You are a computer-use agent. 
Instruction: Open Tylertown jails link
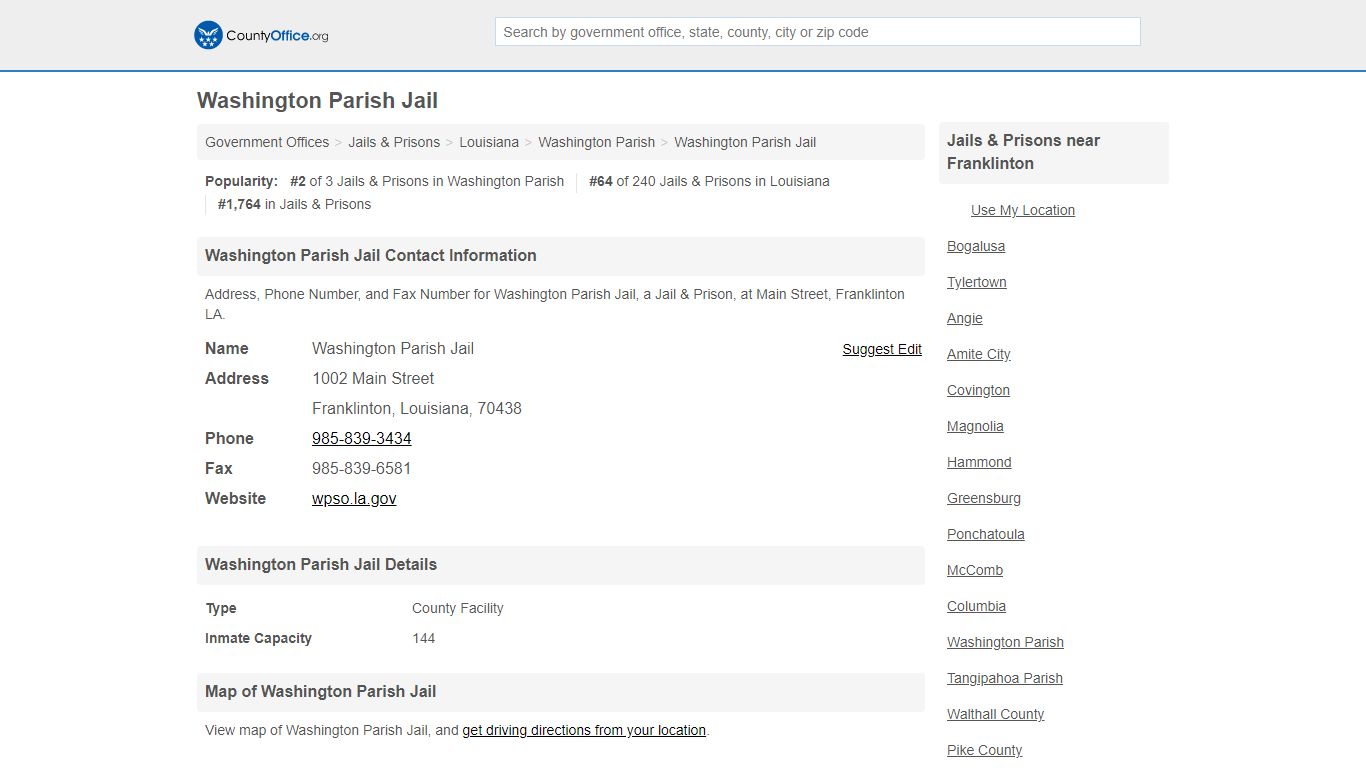tap(977, 282)
